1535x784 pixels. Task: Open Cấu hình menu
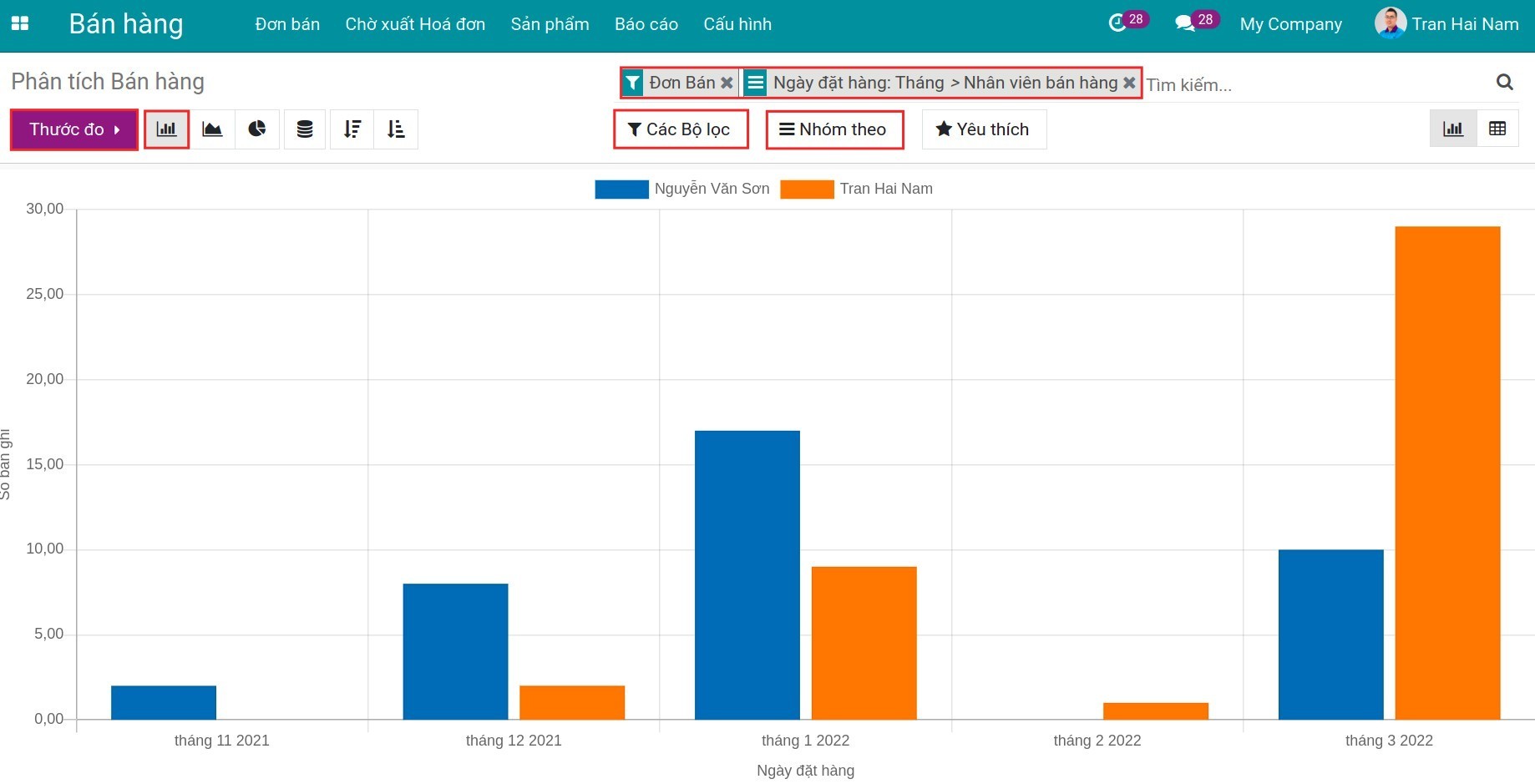coord(737,24)
